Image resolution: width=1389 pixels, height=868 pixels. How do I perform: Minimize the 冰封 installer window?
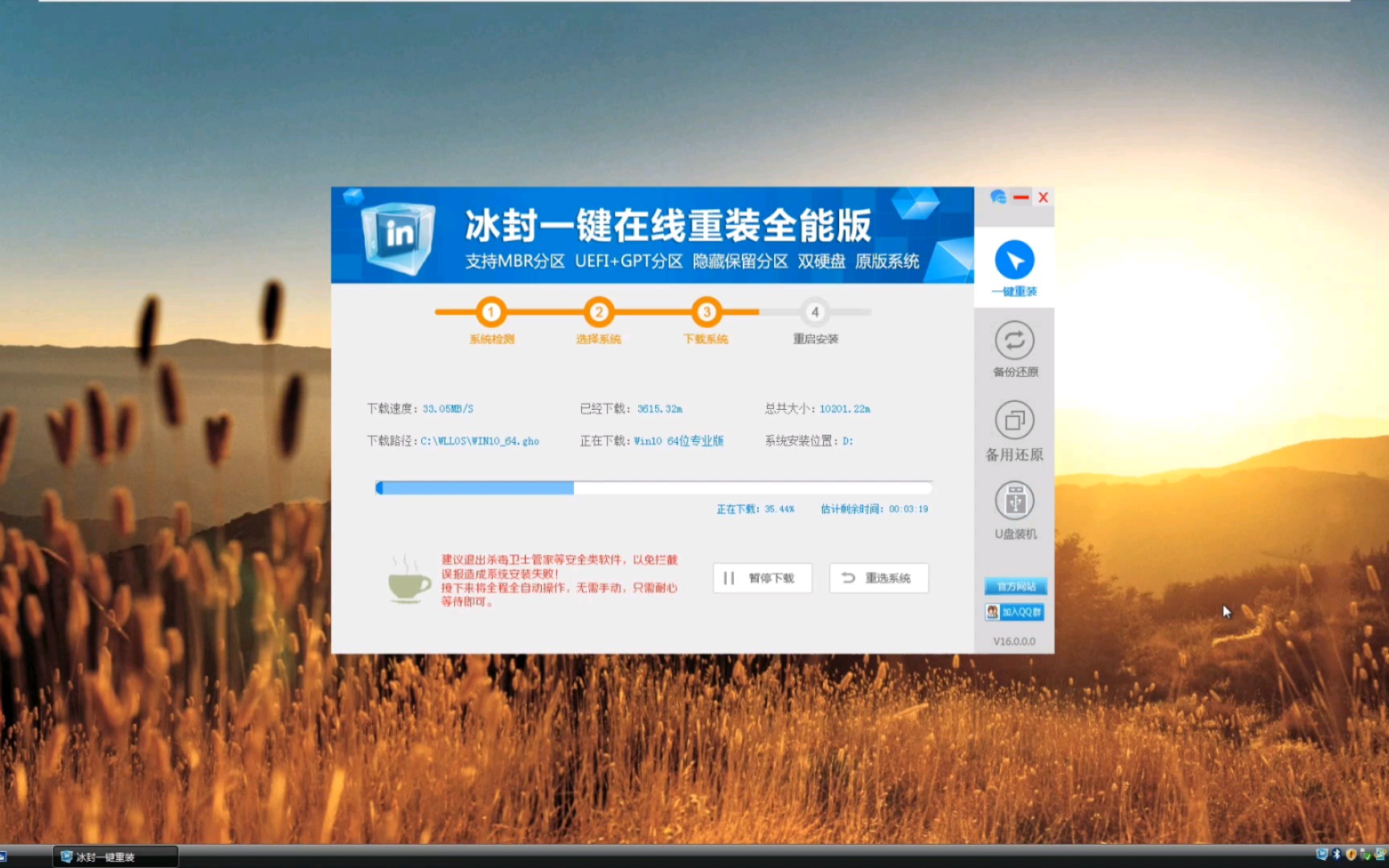(1022, 197)
